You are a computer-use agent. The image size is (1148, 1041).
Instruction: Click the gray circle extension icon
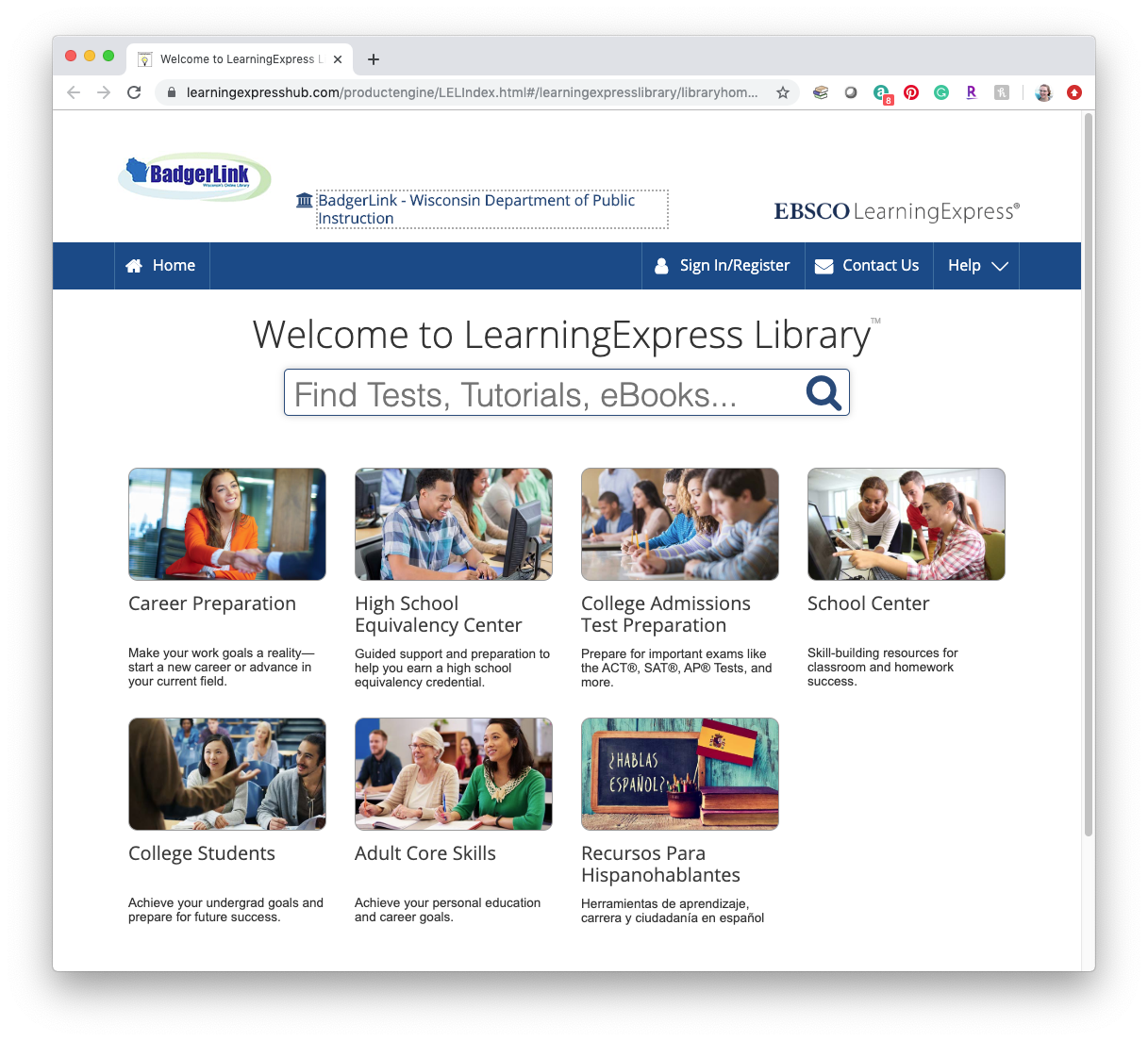pos(851,92)
